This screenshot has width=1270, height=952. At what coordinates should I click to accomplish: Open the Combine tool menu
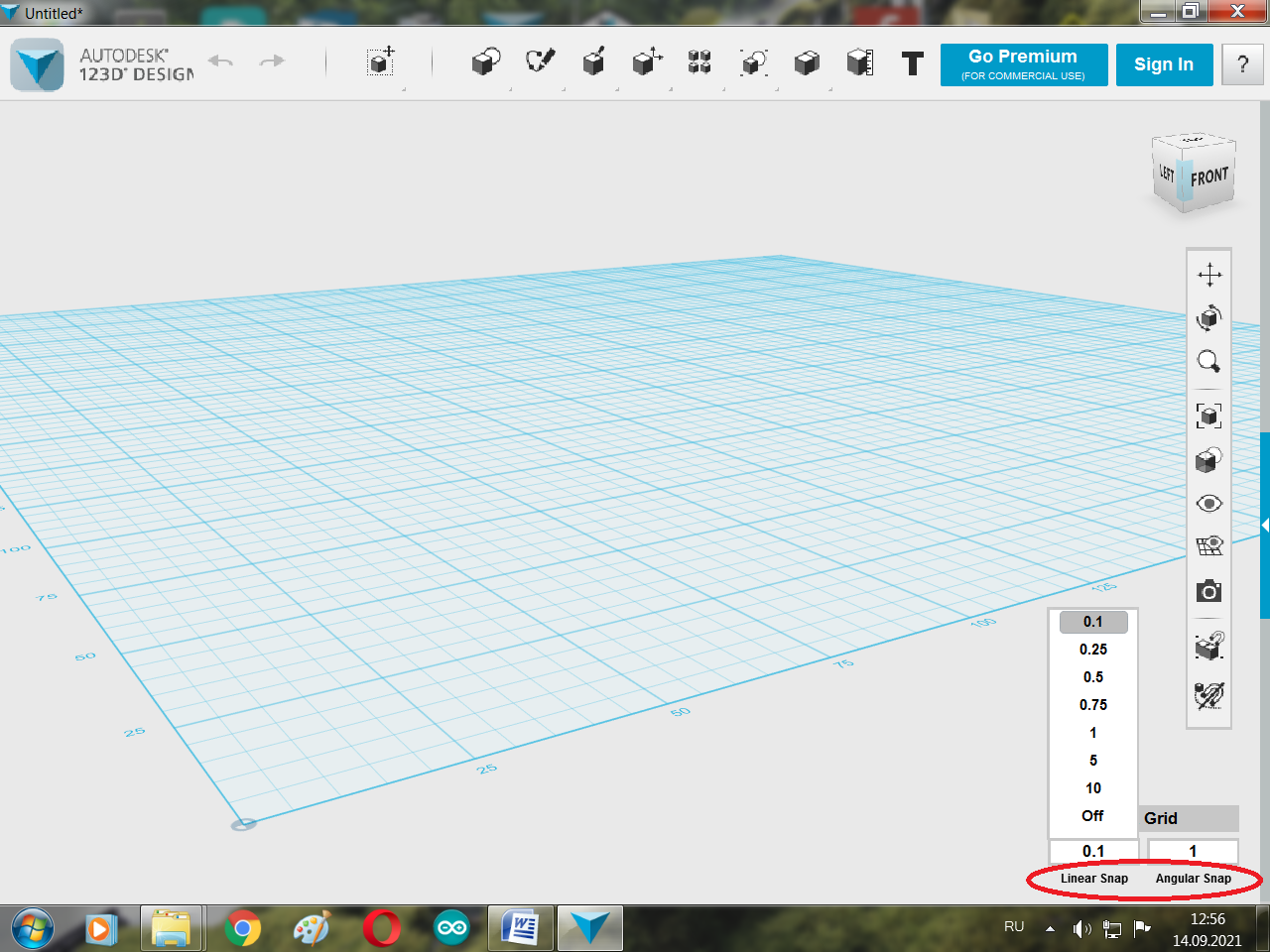pyautogui.click(x=807, y=62)
